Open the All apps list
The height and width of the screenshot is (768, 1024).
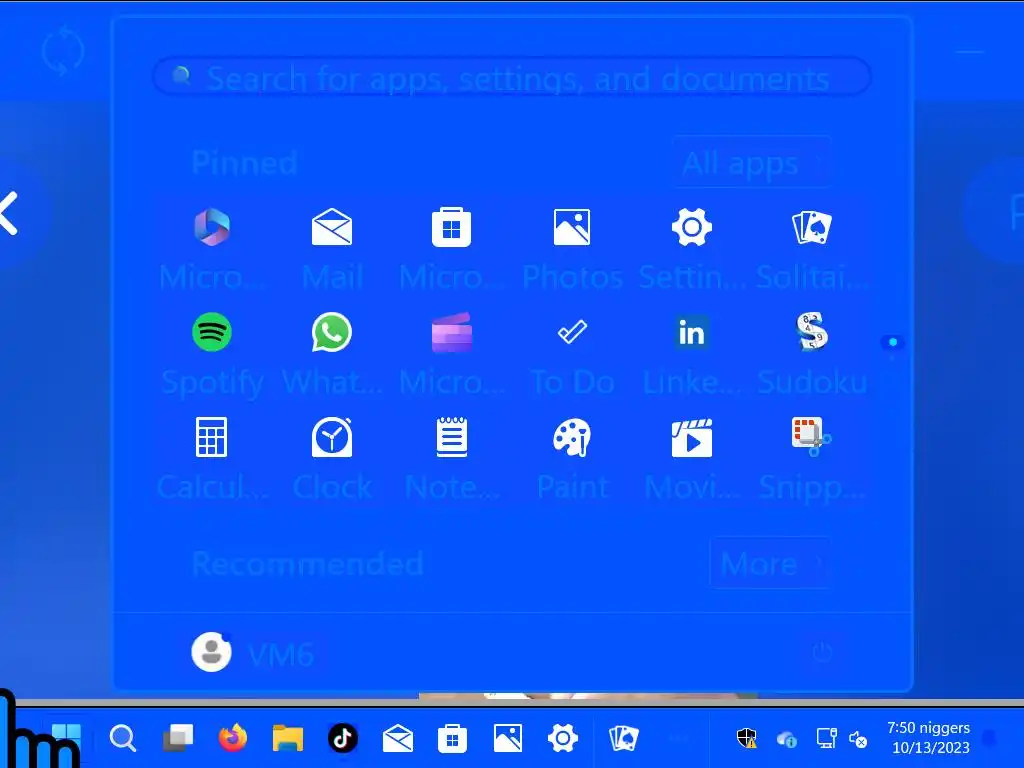click(x=752, y=163)
